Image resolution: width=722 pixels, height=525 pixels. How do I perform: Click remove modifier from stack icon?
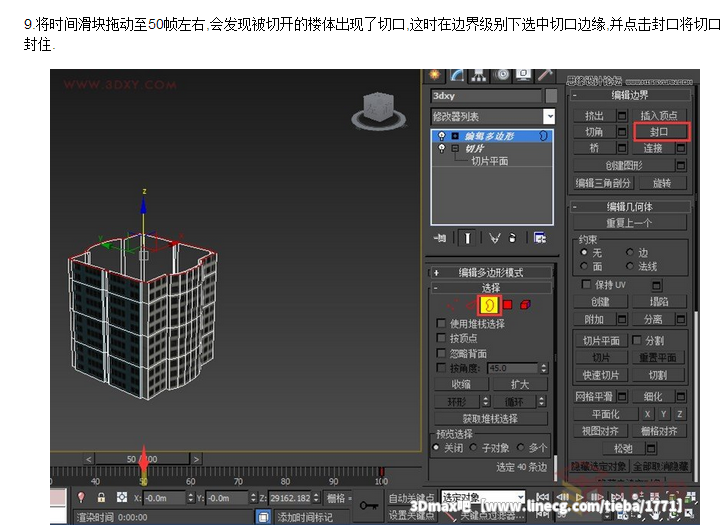[x=512, y=238]
